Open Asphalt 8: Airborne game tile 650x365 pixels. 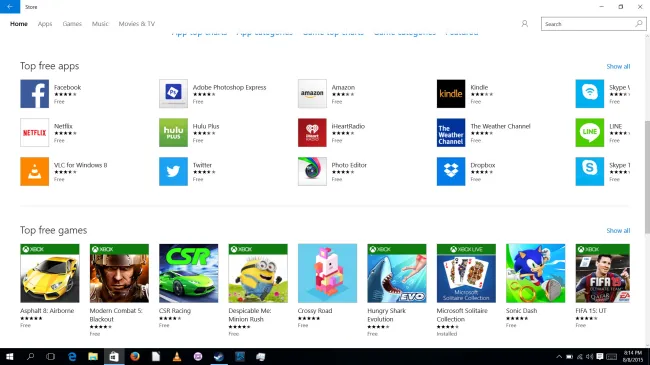50,273
